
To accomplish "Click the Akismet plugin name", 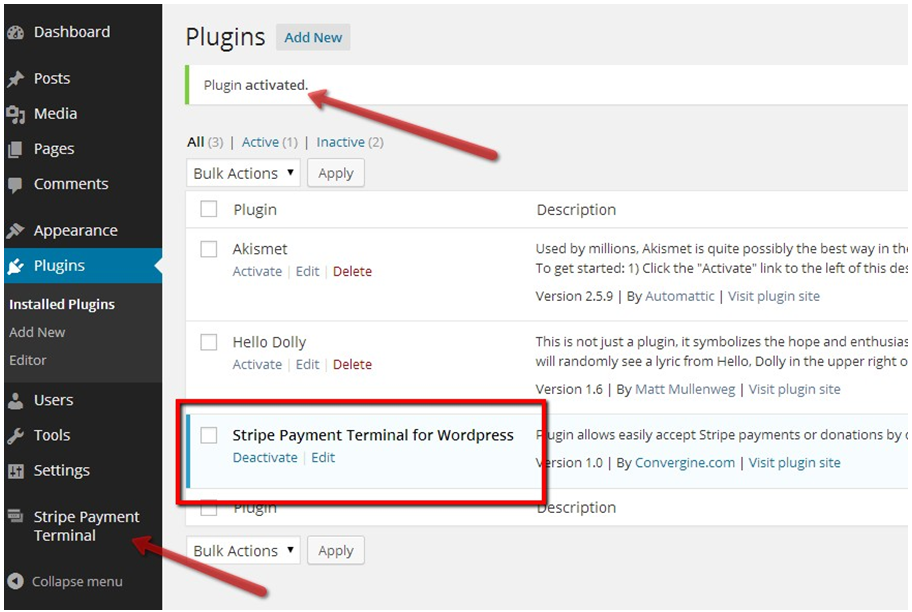I will click(260, 249).
